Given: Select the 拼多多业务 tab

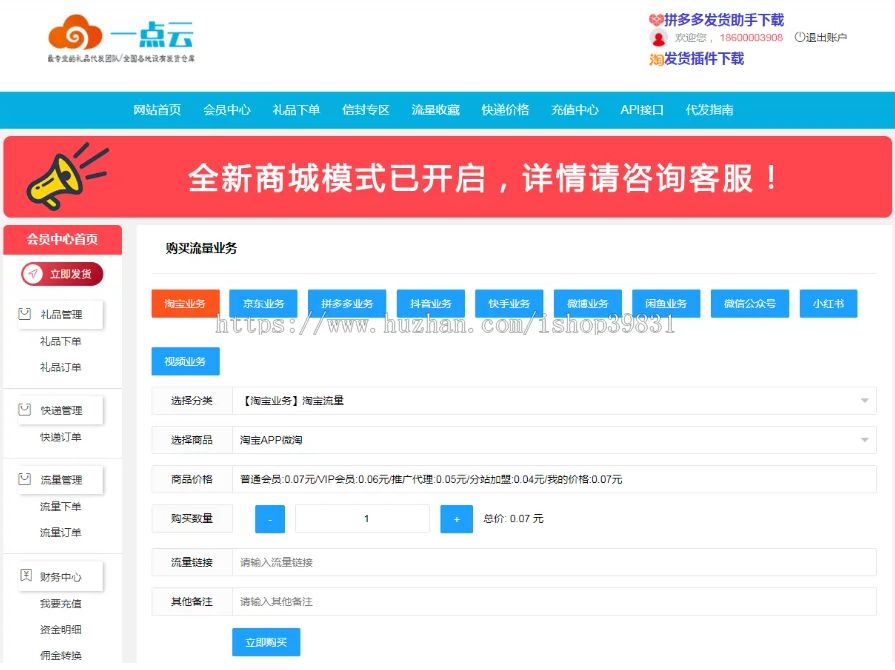Looking at the screenshot, I should [x=347, y=304].
